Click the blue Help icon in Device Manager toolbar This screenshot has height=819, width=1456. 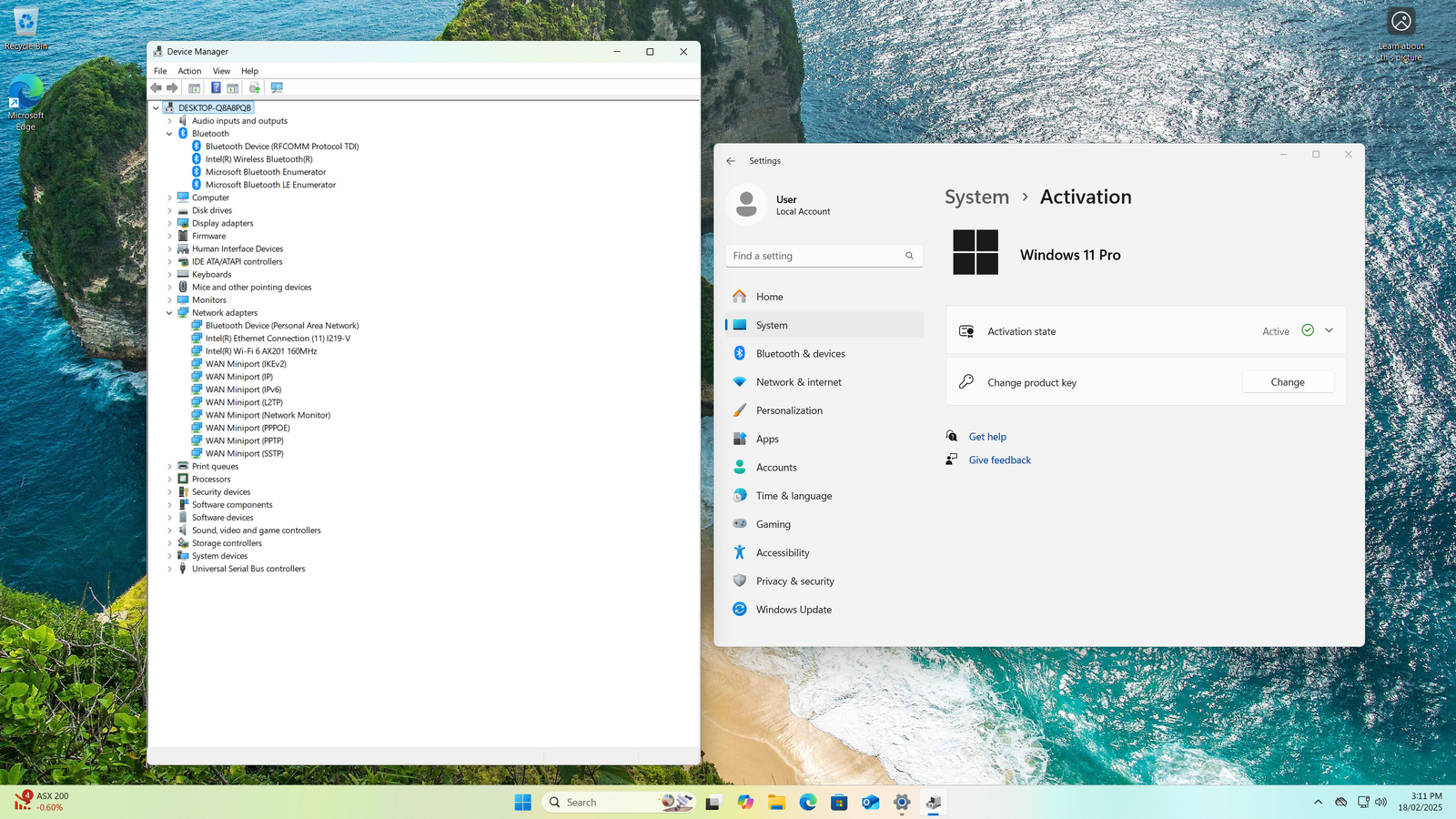click(216, 88)
